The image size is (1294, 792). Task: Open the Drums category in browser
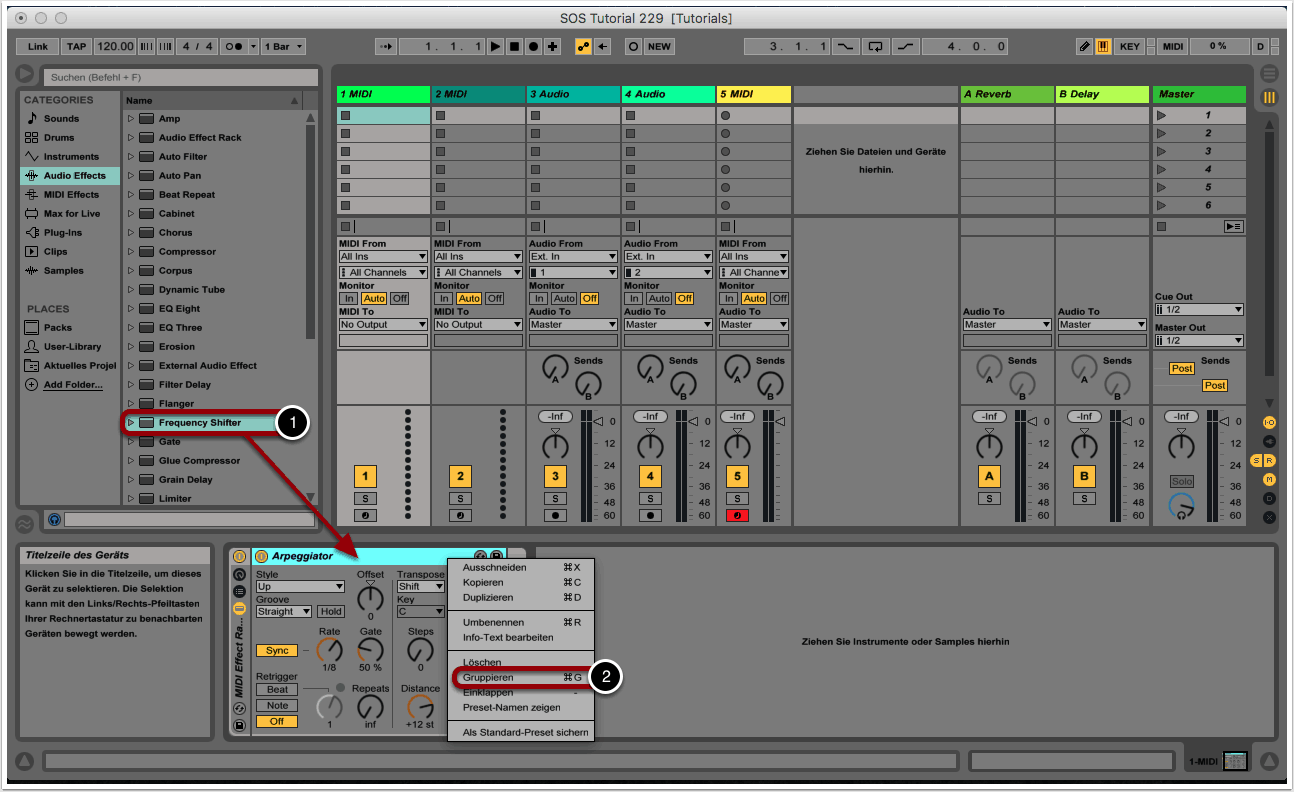59,137
